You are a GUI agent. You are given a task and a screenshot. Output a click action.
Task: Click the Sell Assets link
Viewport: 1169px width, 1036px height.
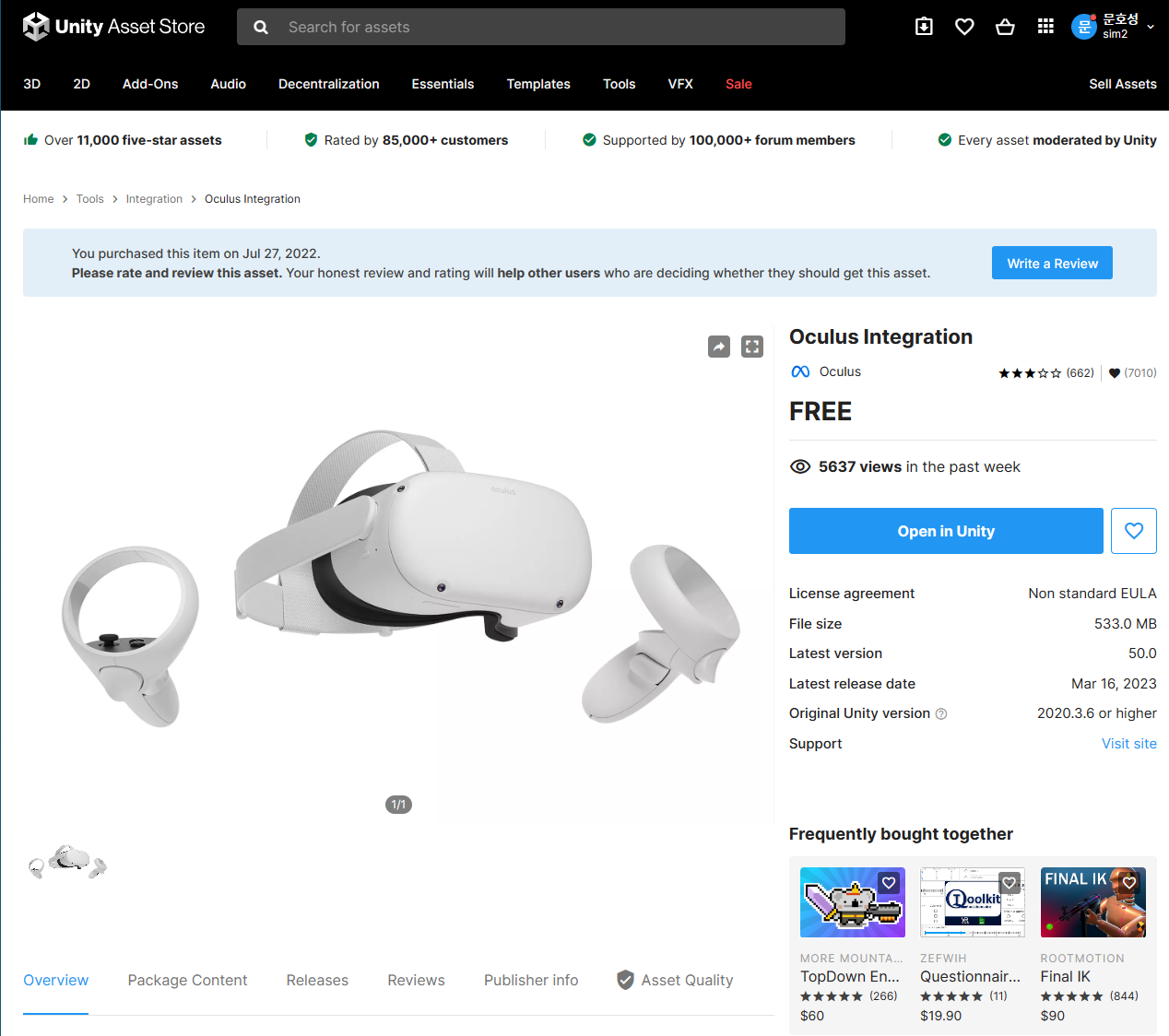tap(1123, 84)
